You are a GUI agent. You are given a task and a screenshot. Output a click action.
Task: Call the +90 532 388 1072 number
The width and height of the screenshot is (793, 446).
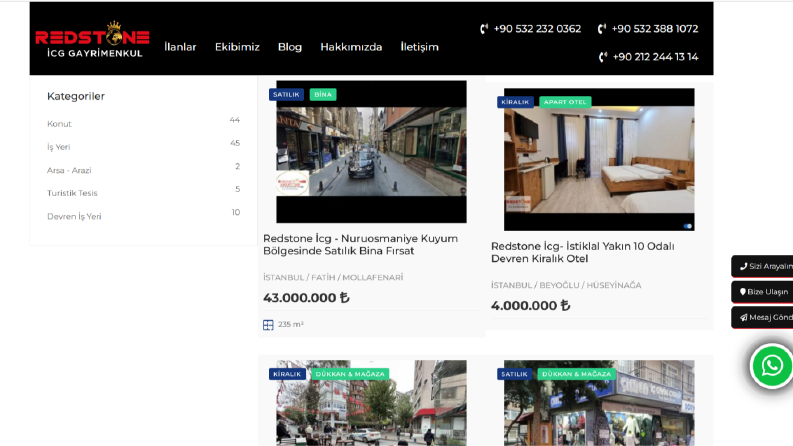tap(655, 29)
